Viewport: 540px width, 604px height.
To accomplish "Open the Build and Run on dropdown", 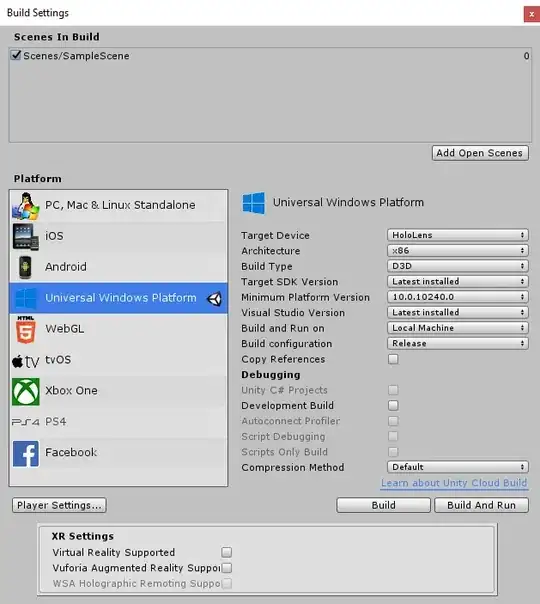I will pyautogui.click(x=458, y=328).
